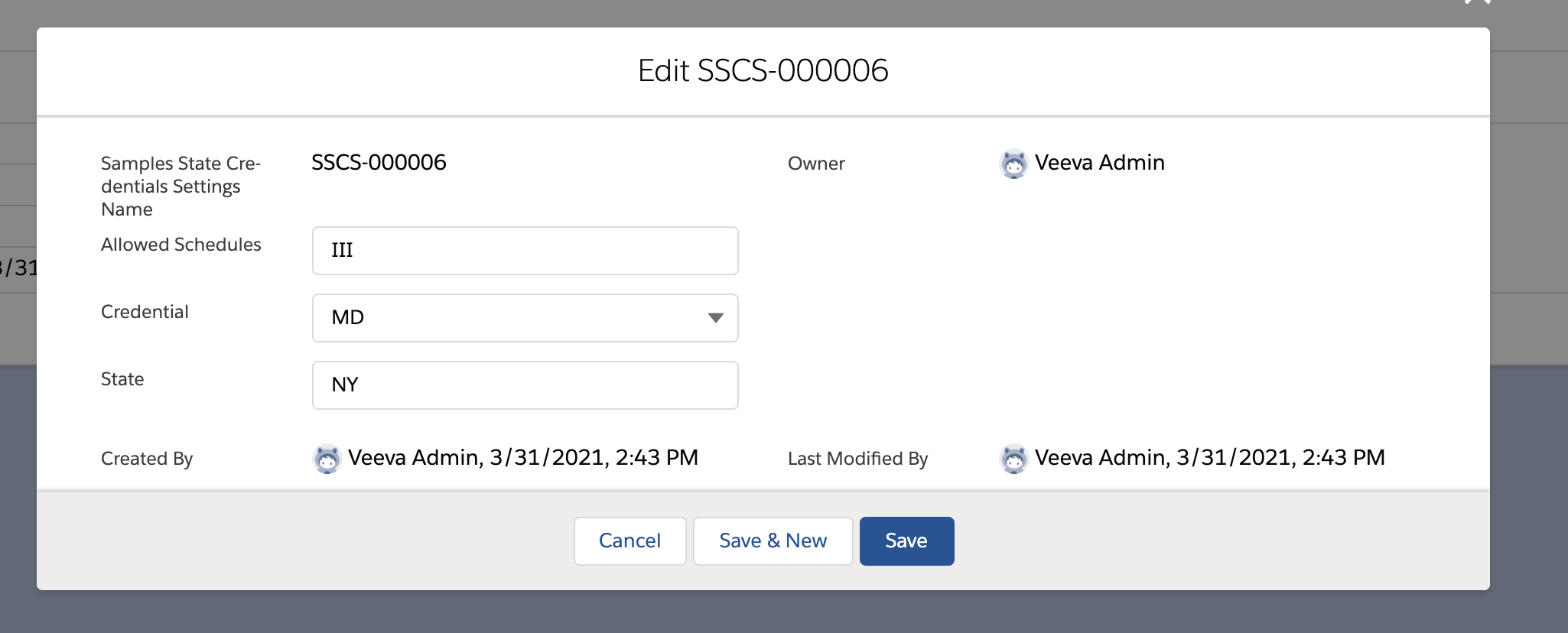Click the Samples State Credentials Settings Name label
Viewport: 1568px width, 633px height.
click(x=181, y=187)
